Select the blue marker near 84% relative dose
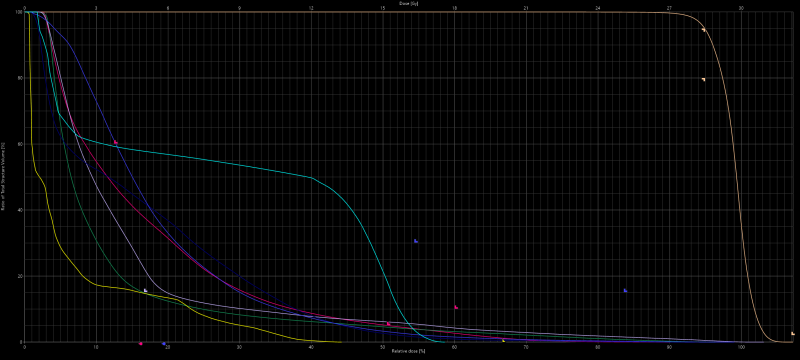The width and height of the screenshot is (800, 360). click(625, 291)
